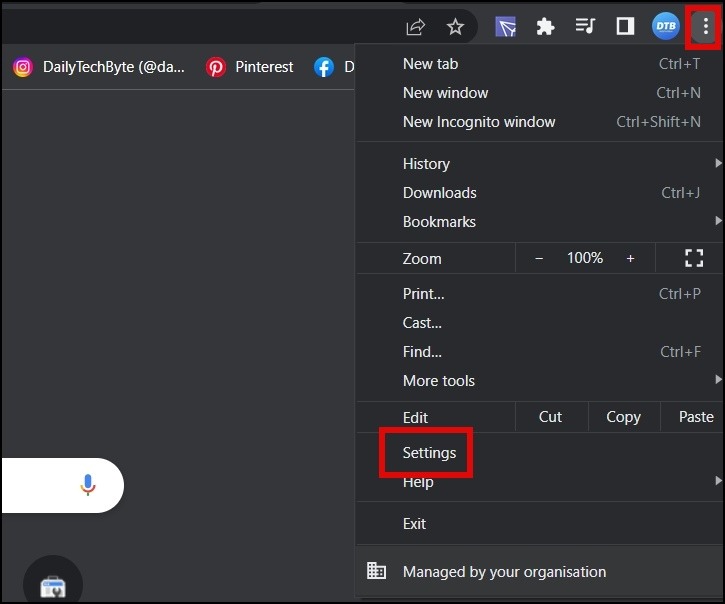Click the paper-plane extension icon
Viewport: 725px width, 604px height.
(x=505, y=27)
